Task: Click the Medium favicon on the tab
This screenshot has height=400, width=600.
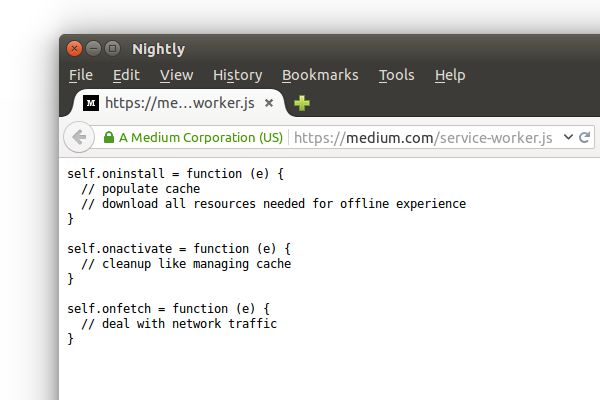Action: point(91,103)
